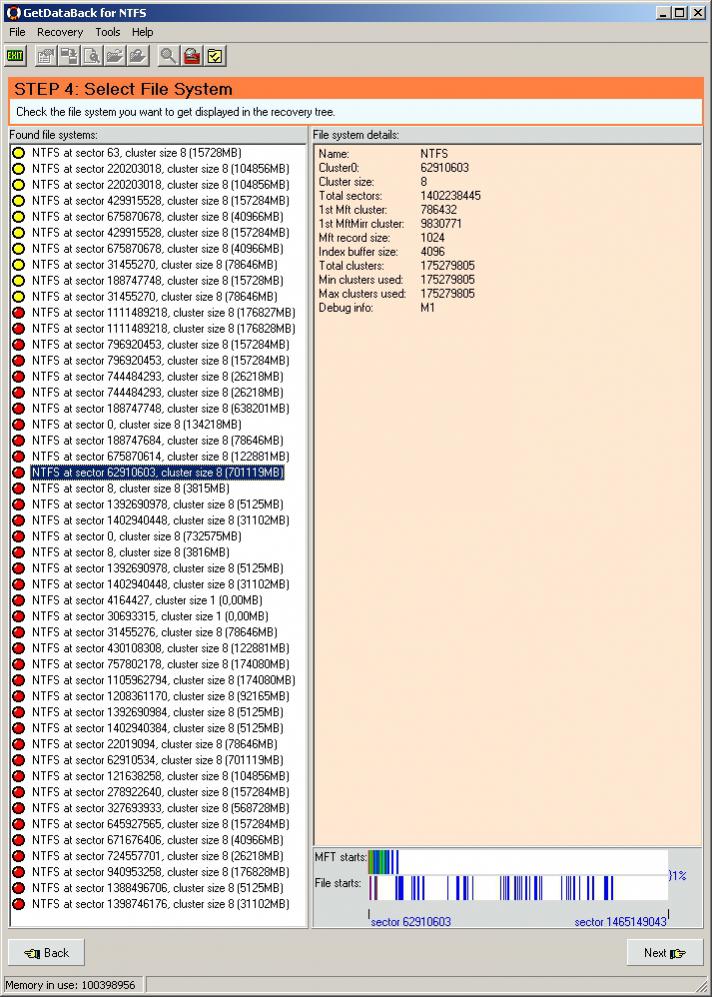Open the File menu

tap(17, 32)
